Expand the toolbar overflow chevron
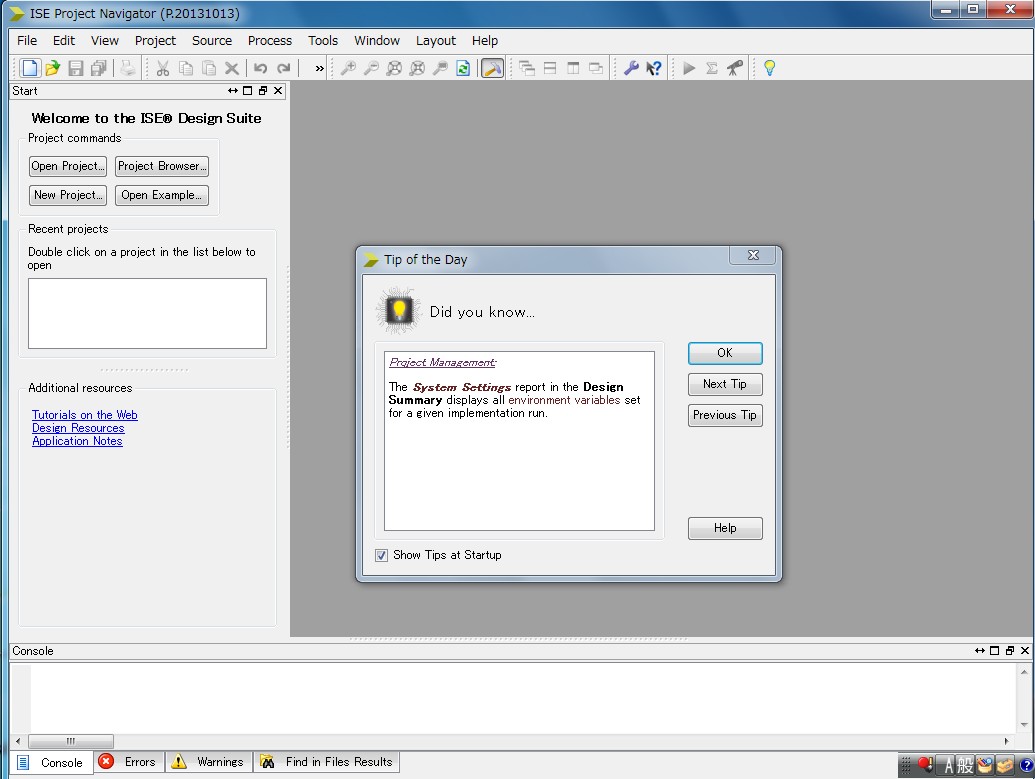The height and width of the screenshot is (779, 1035). (319, 68)
